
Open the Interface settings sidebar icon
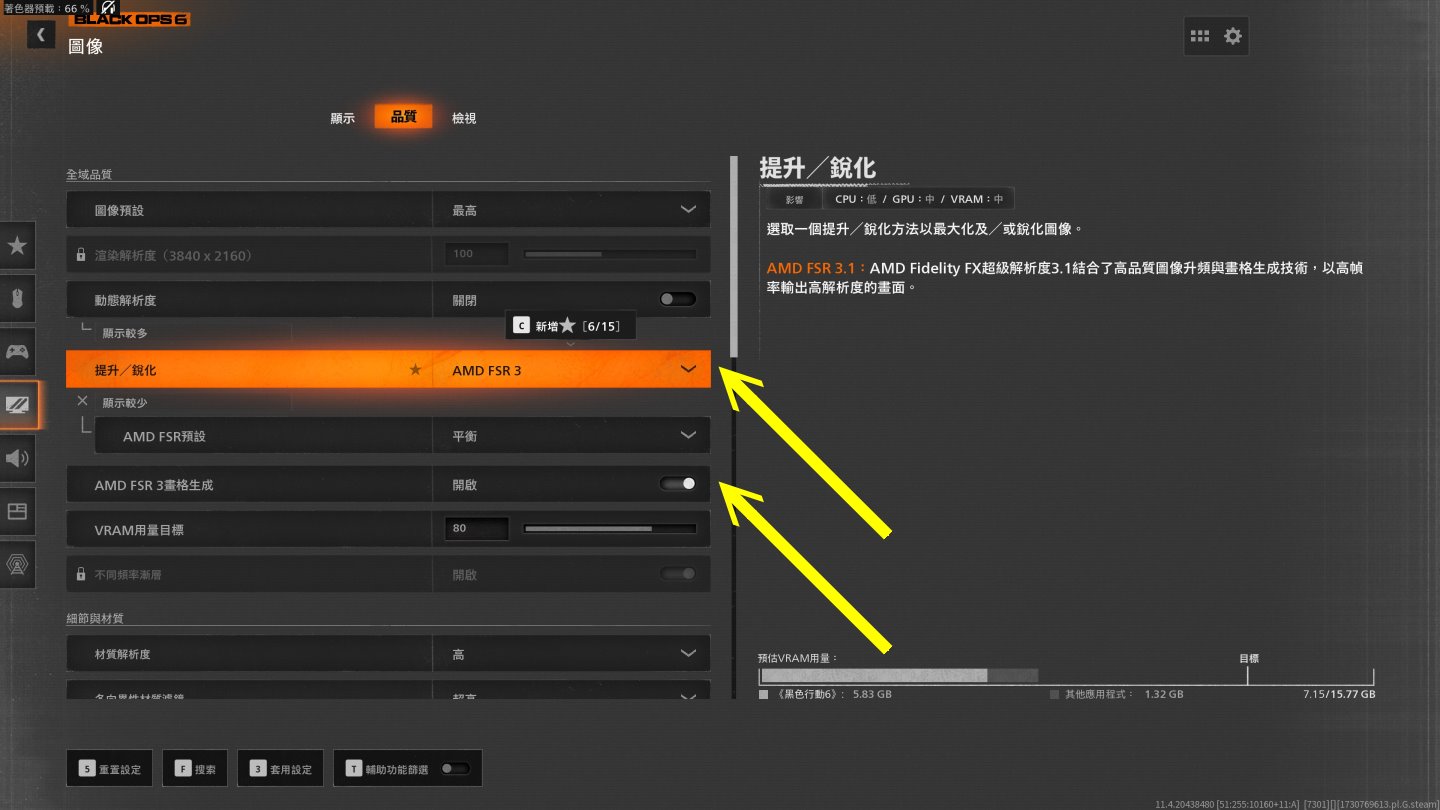tap(17, 512)
